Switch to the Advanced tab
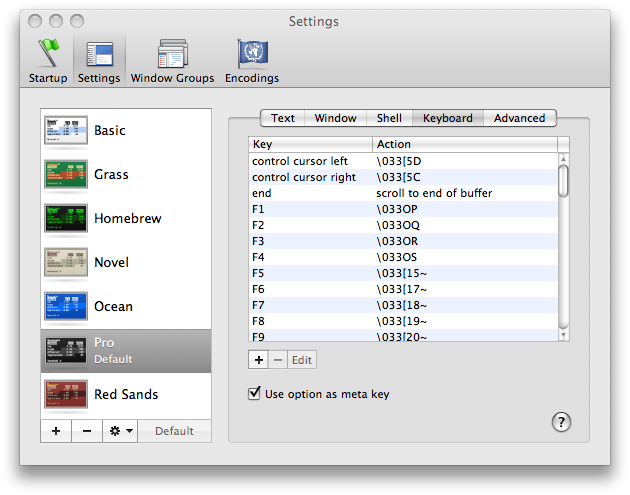The width and height of the screenshot is (630, 495). point(520,118)
